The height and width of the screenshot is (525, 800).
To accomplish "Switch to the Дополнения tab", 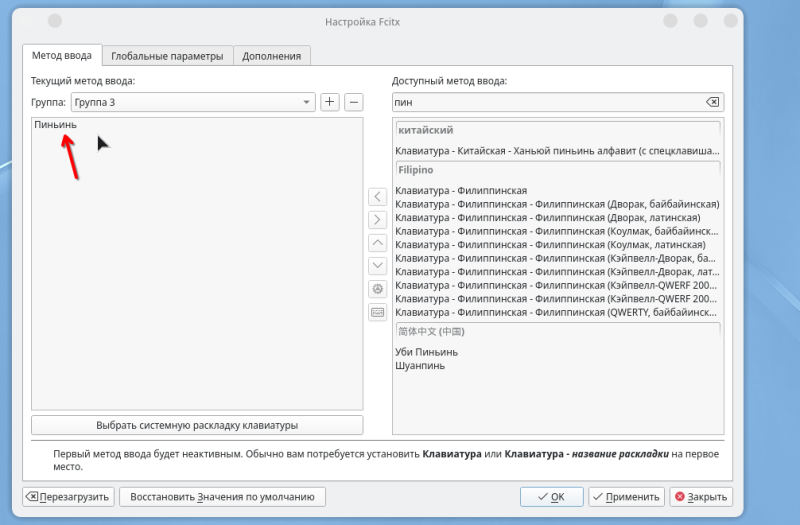I will pyautogui.click(x=271, y=56).
